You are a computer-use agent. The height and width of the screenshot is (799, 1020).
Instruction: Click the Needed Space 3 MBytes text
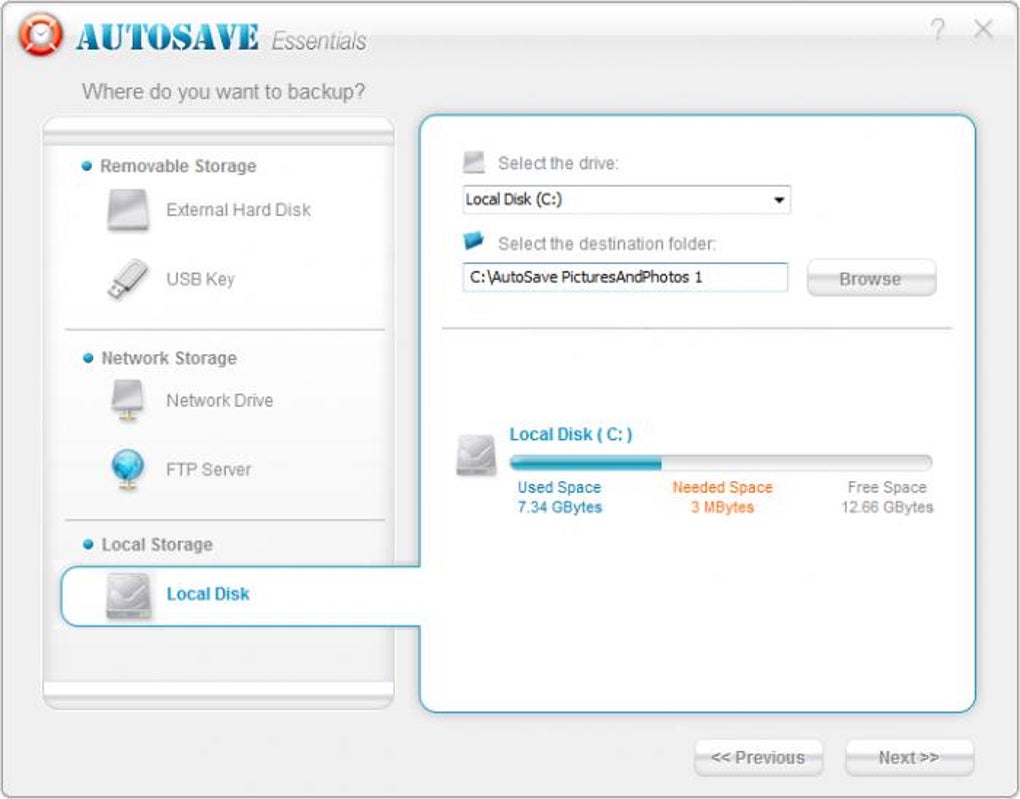pos(722,497)
